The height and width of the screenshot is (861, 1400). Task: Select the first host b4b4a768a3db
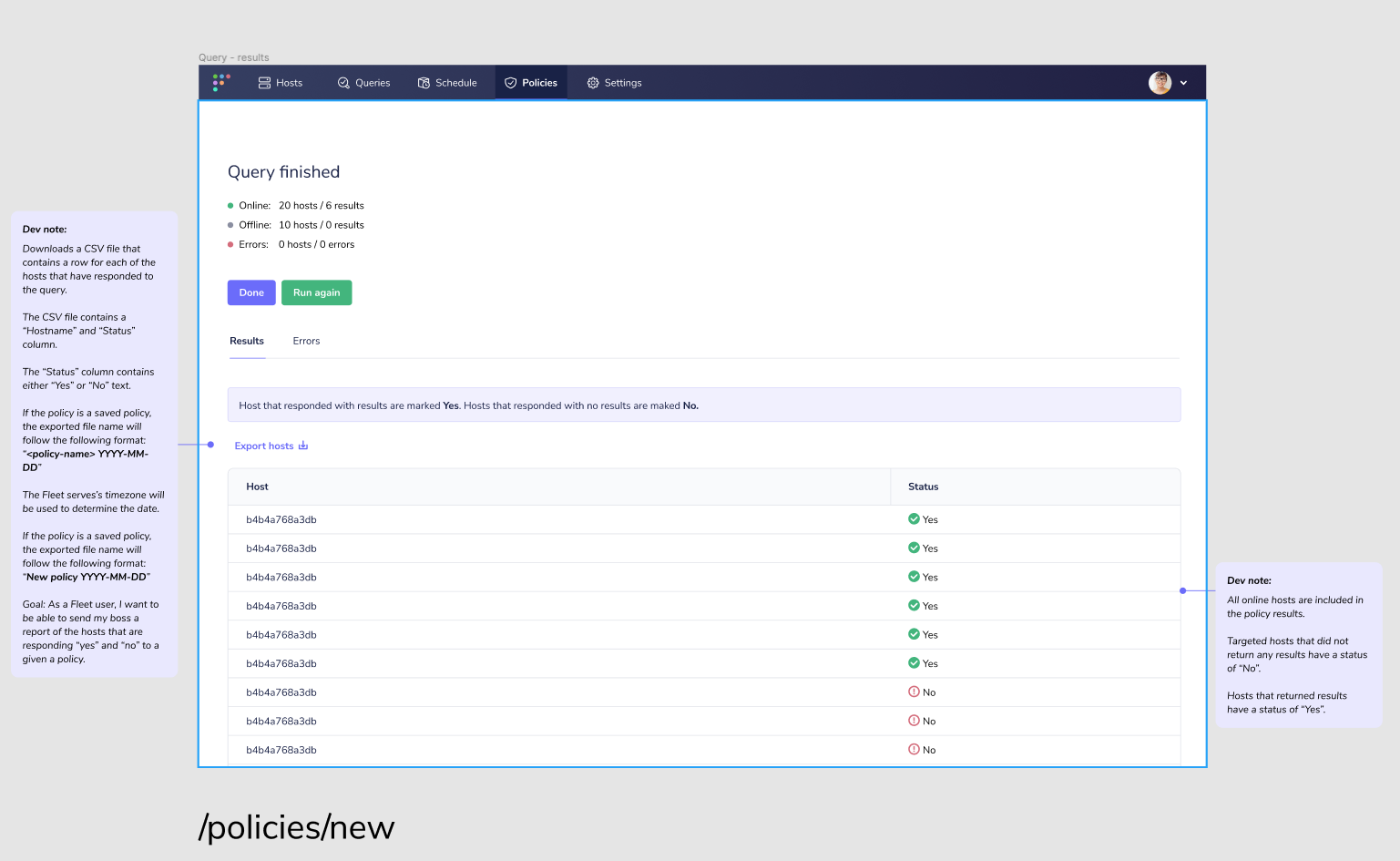280,518
